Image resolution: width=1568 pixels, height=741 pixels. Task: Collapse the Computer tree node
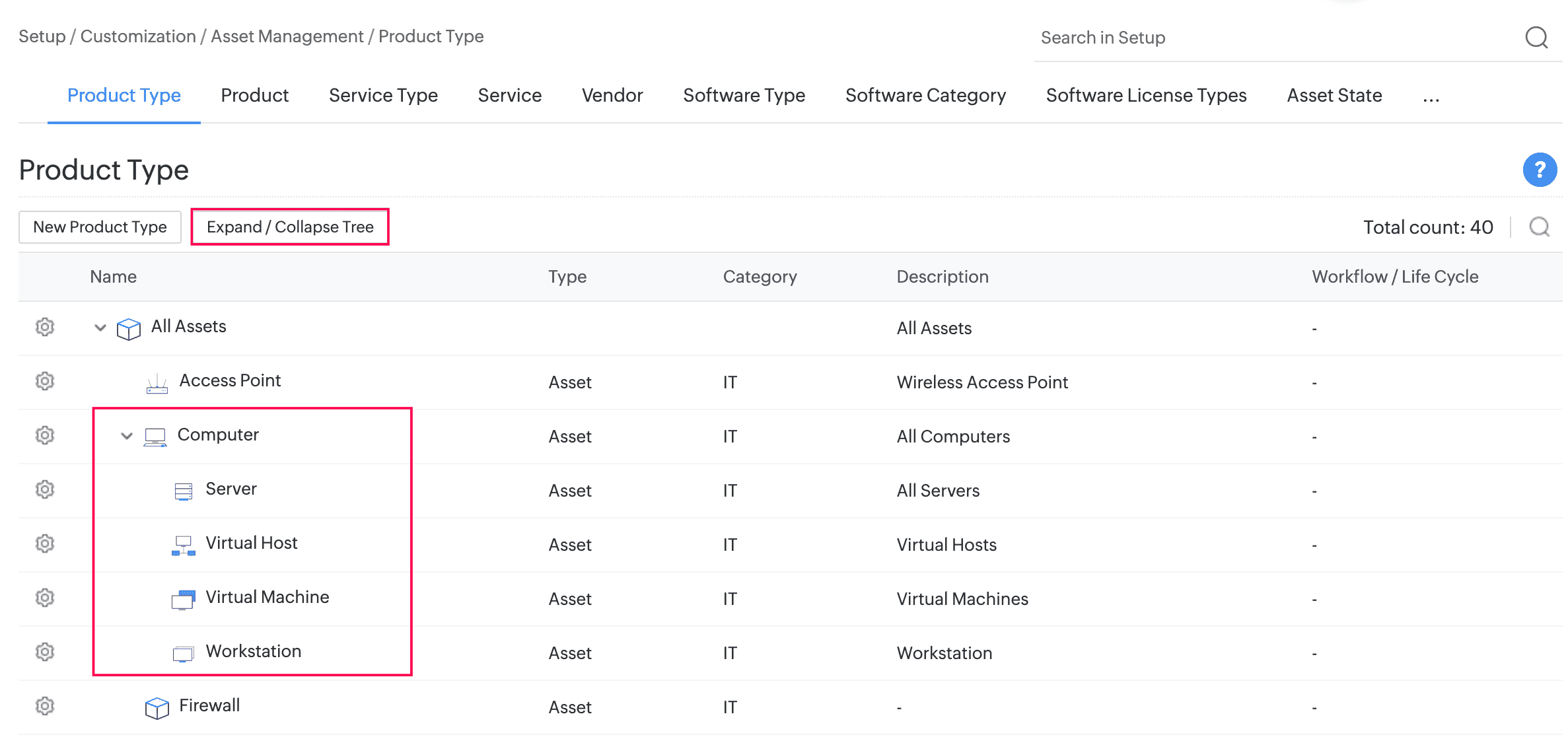(127, 436)
